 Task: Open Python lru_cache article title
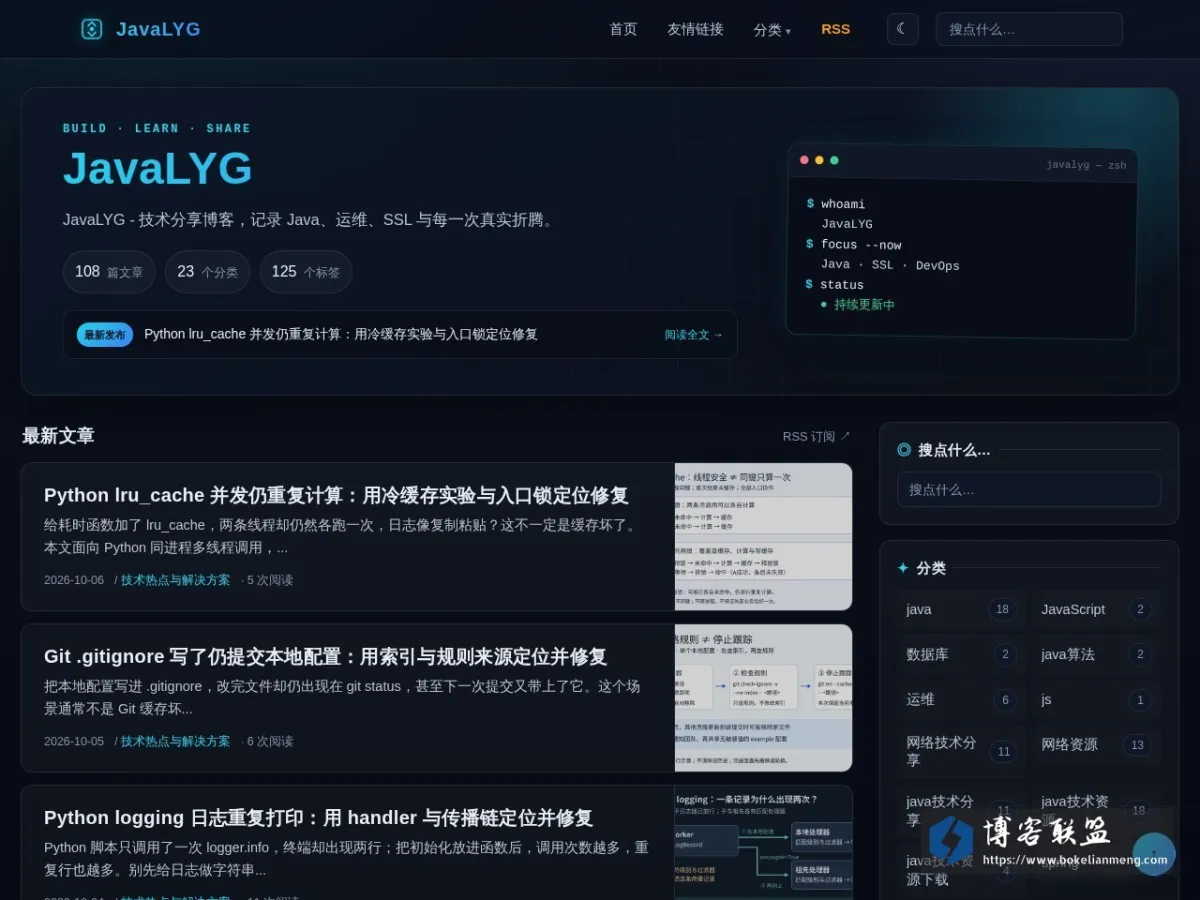click(x=336, y=495)
